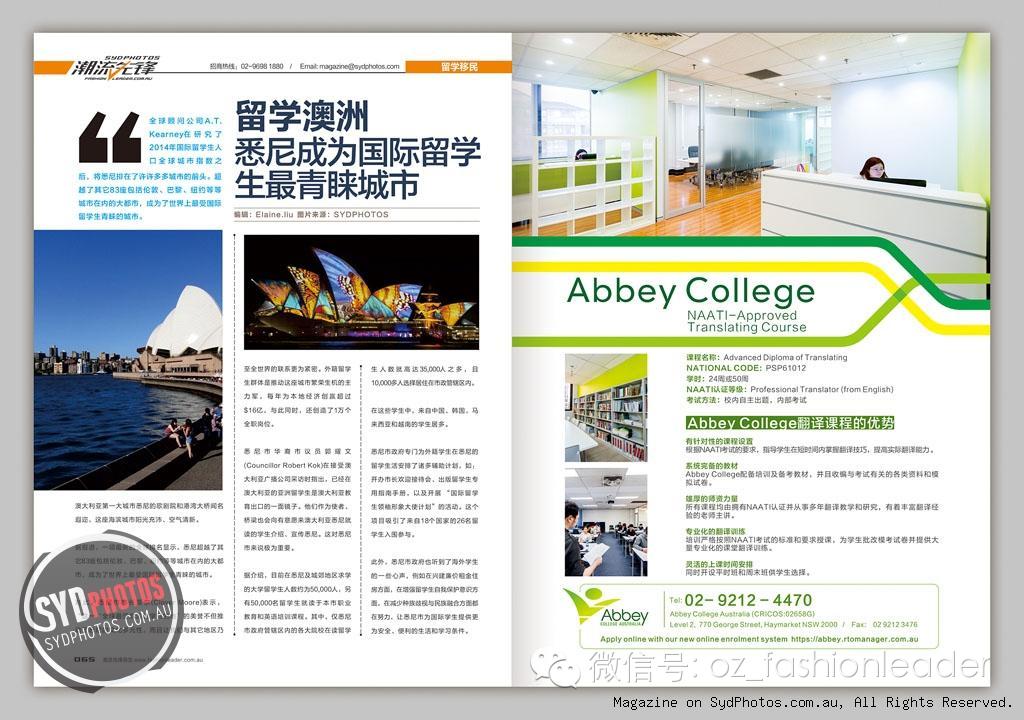Click the 学时 24周或50周 line

pos(717,378)
